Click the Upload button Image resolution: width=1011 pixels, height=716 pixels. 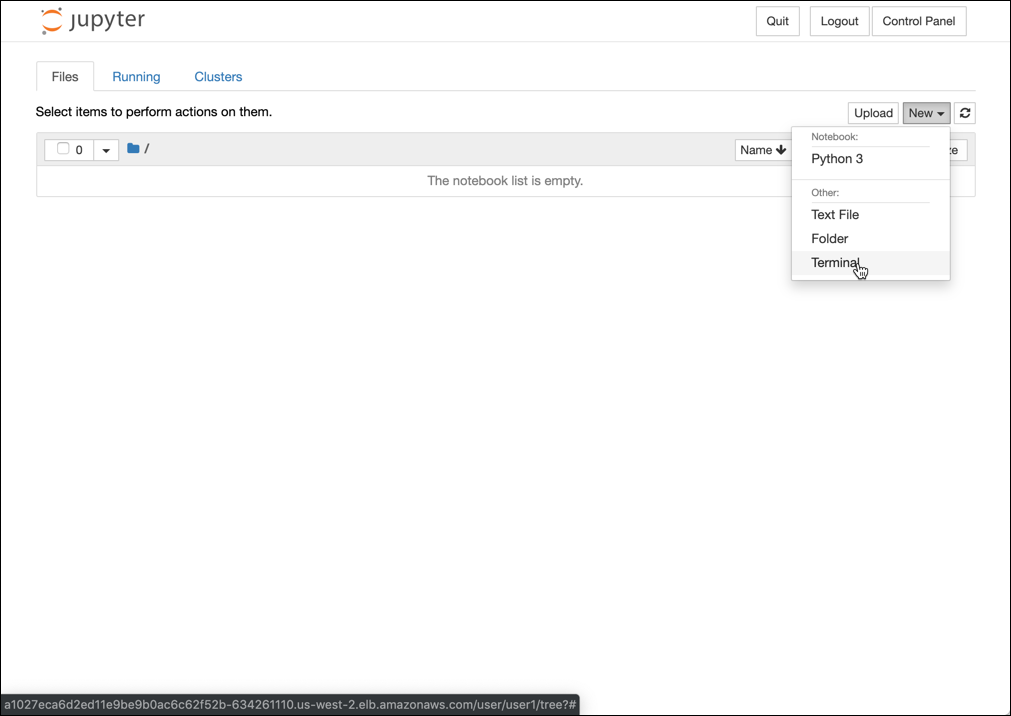pos(873,113)
